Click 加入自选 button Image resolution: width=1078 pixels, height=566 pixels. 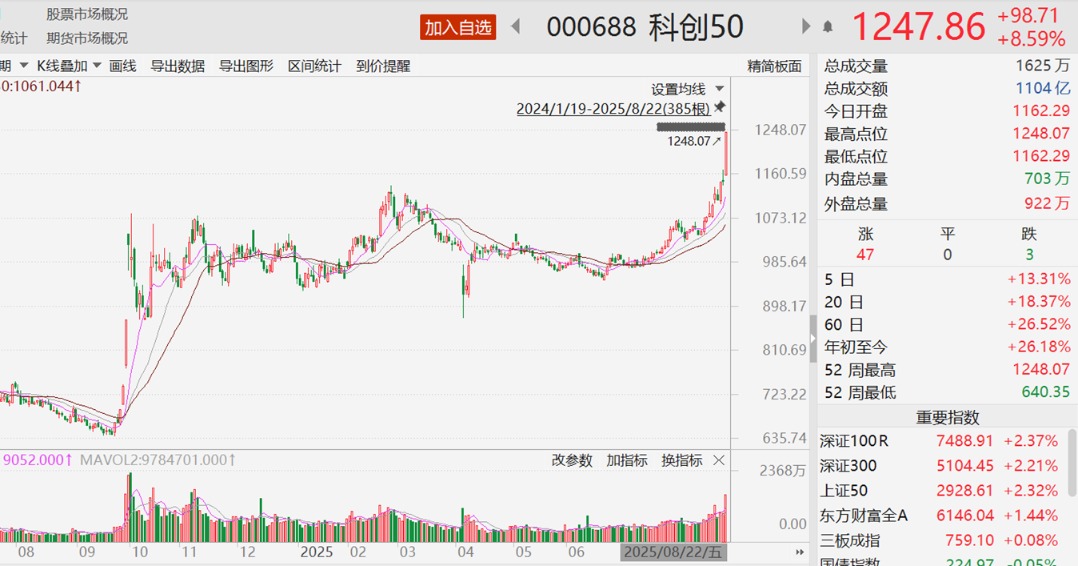(x=459, y=27)
